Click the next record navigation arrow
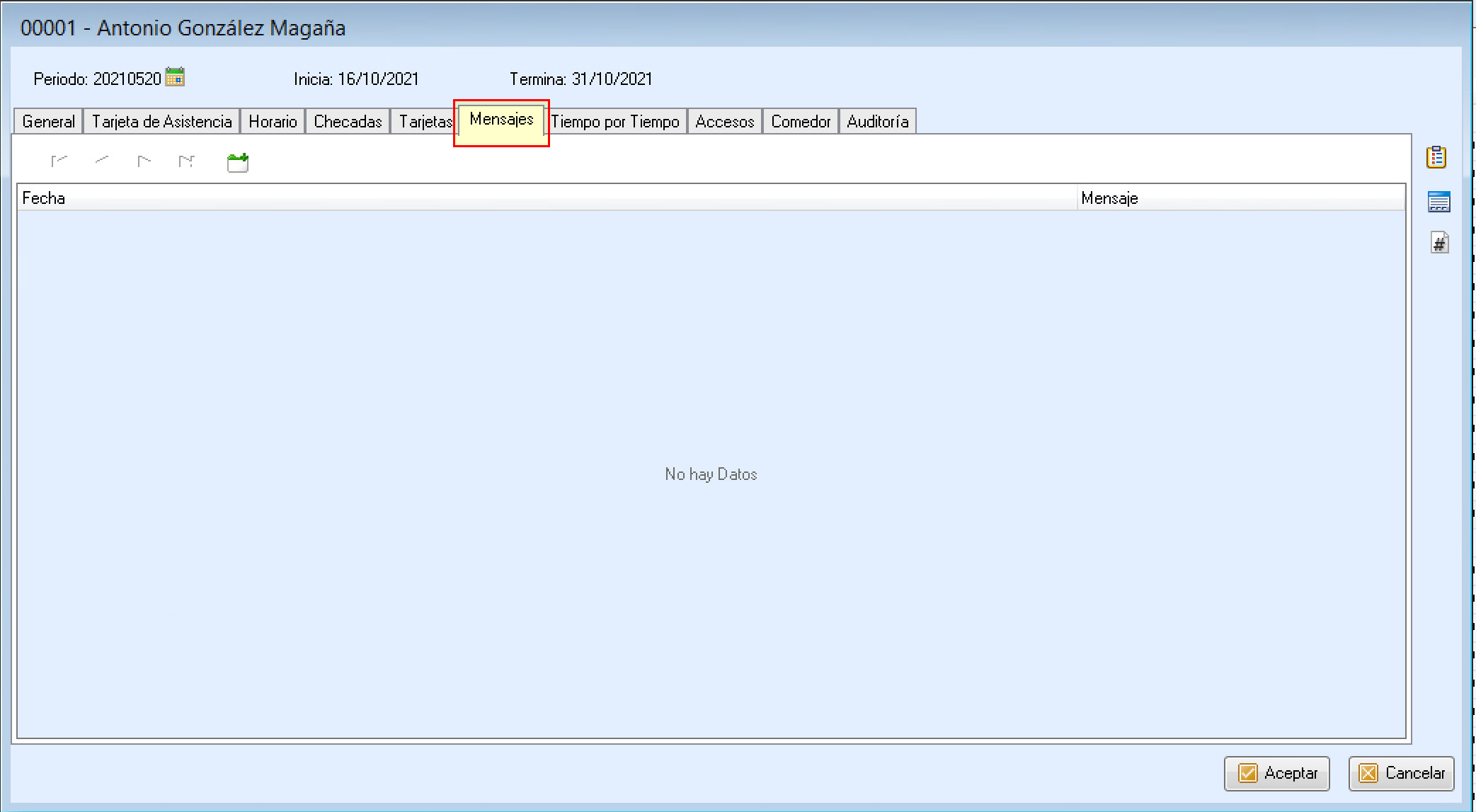This screenshot has height=812, width=1476. (x=144, y=161)
